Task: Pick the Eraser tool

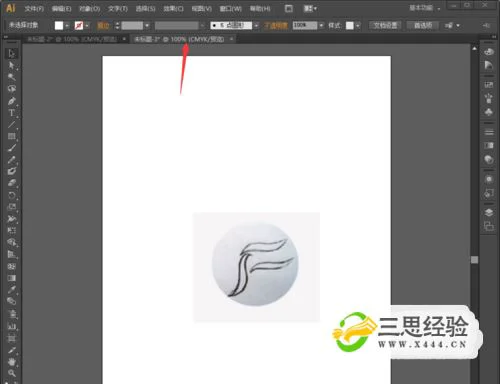Action: [11, 183]
